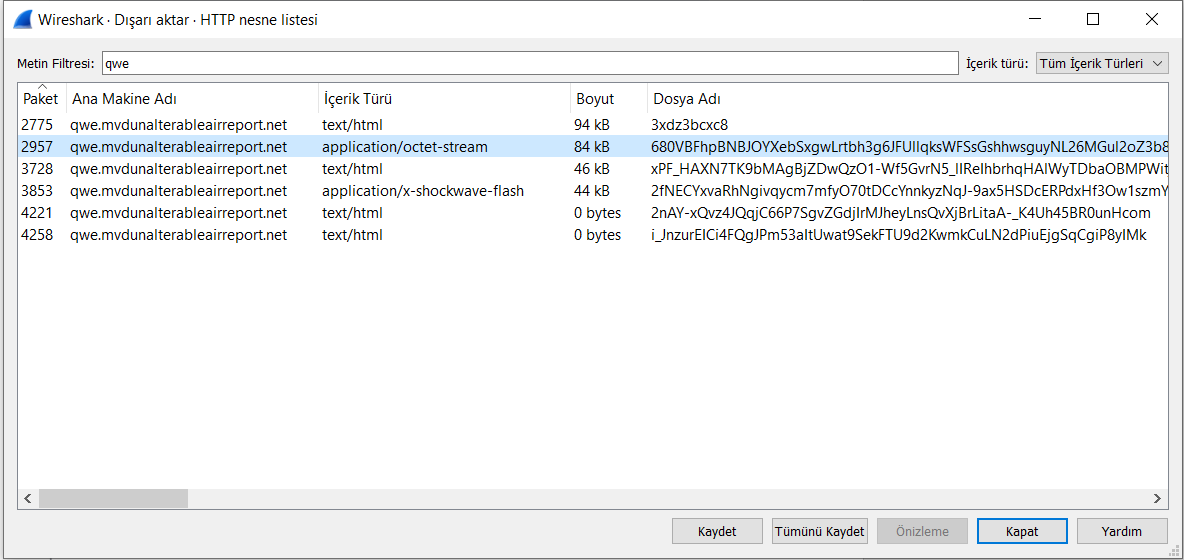The height and width of the screenshot is (560, 1184).
Task: Minimize the HTTP nesne listesi window
Action: click(1034, 20)
